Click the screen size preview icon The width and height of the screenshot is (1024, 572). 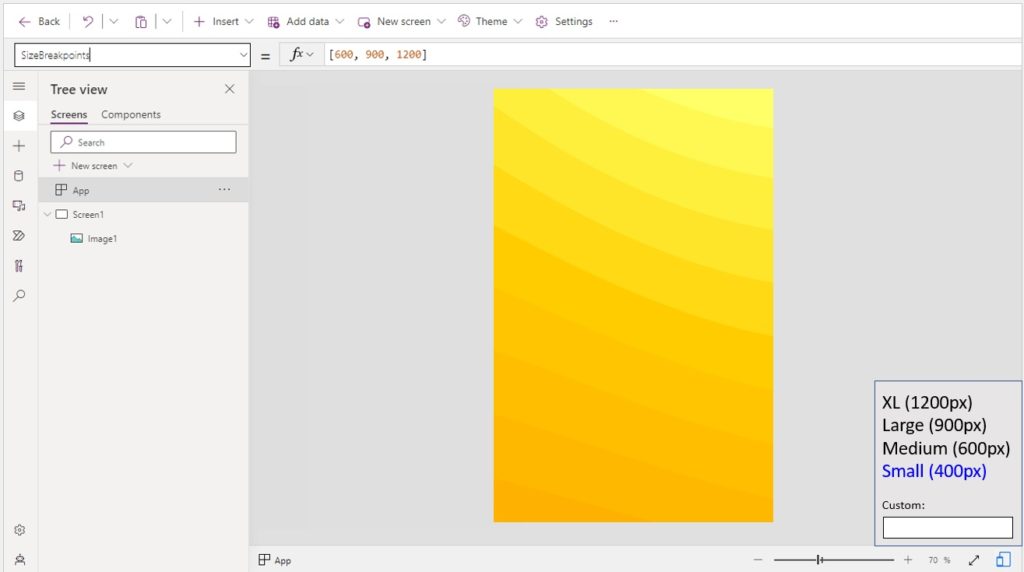1004,560
